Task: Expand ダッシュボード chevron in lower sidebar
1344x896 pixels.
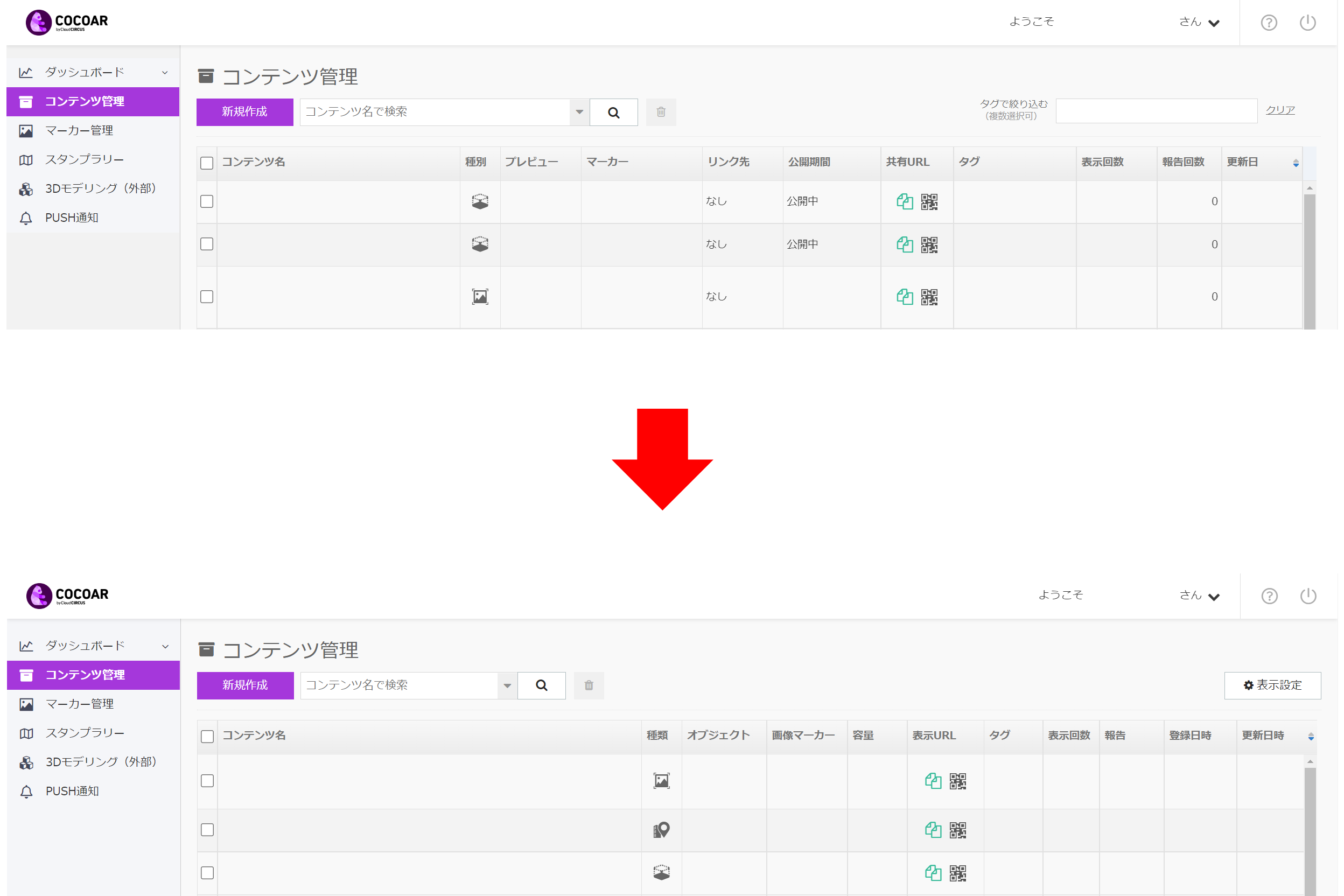Action: (x=165, y=646)
